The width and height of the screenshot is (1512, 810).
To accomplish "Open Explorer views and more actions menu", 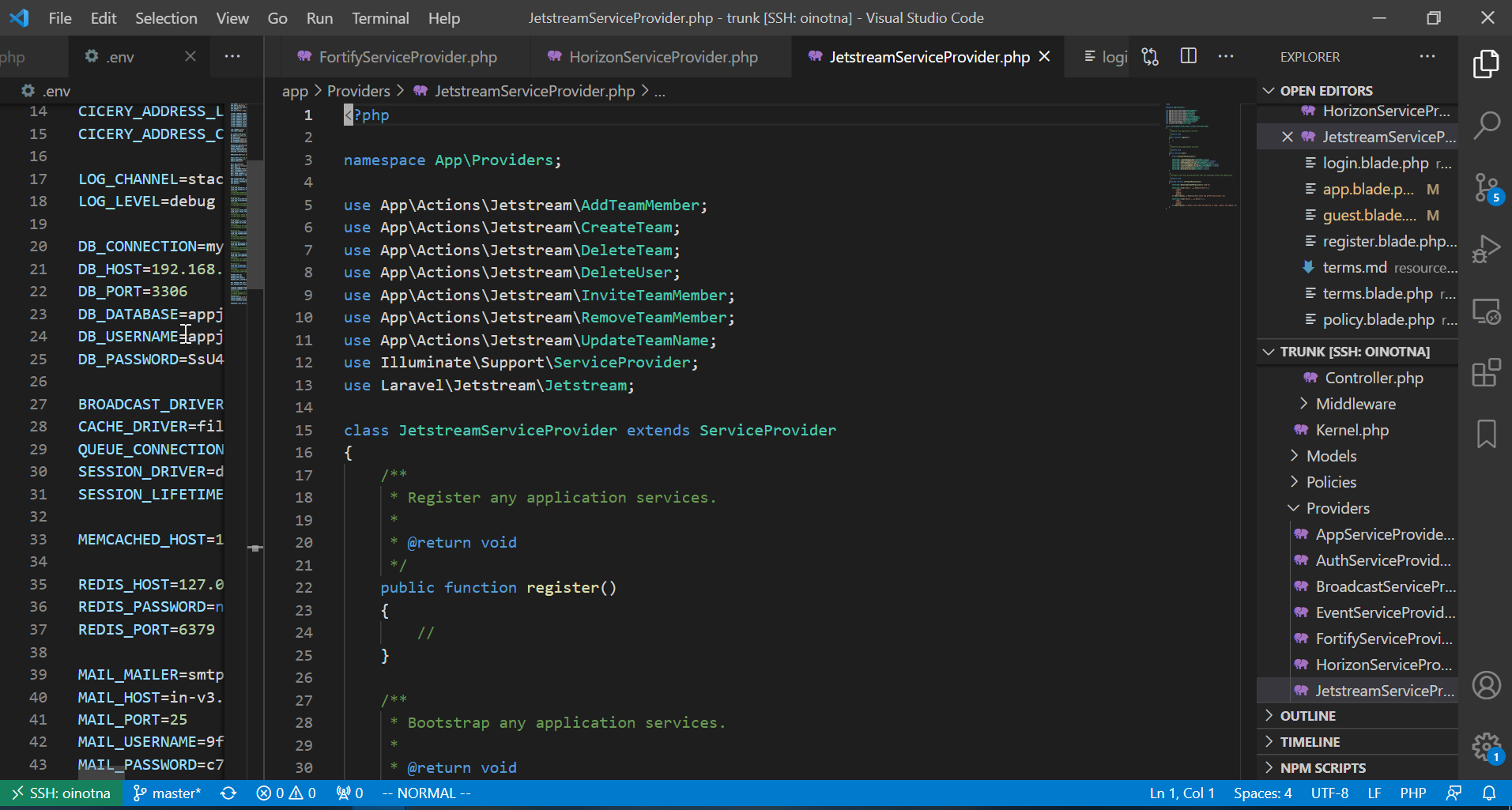I will (x=1427, y=56).
